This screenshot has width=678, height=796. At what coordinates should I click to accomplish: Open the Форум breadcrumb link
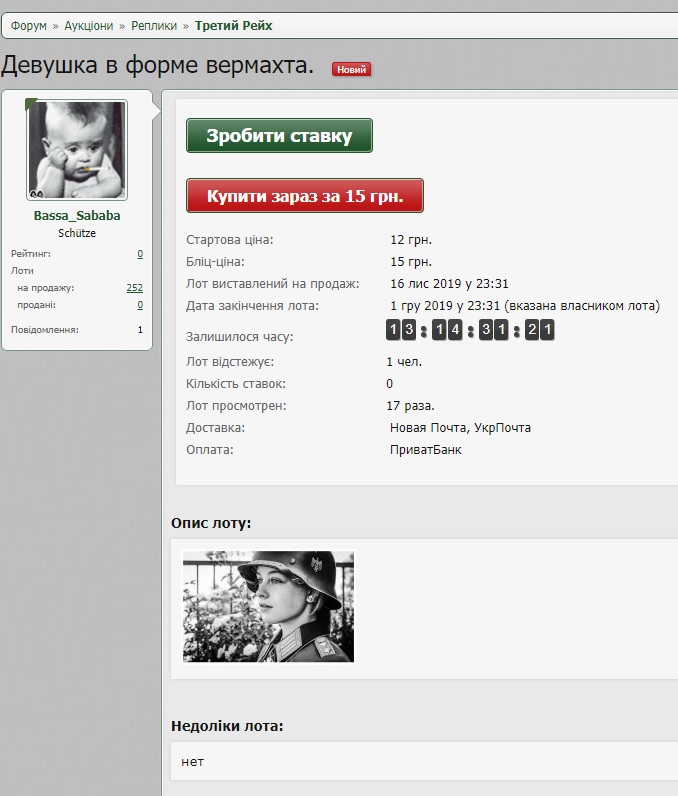tap(28, 25)
